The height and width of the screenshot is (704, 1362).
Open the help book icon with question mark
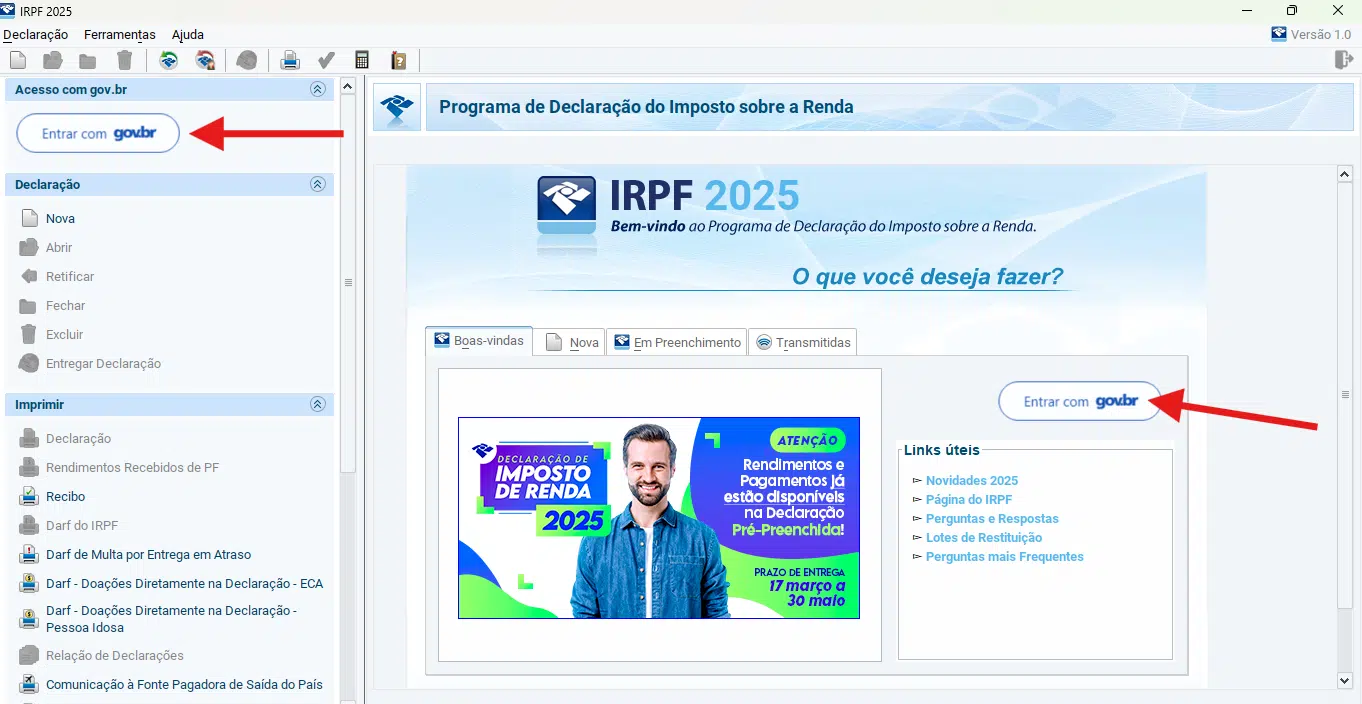tap(398, 61)
